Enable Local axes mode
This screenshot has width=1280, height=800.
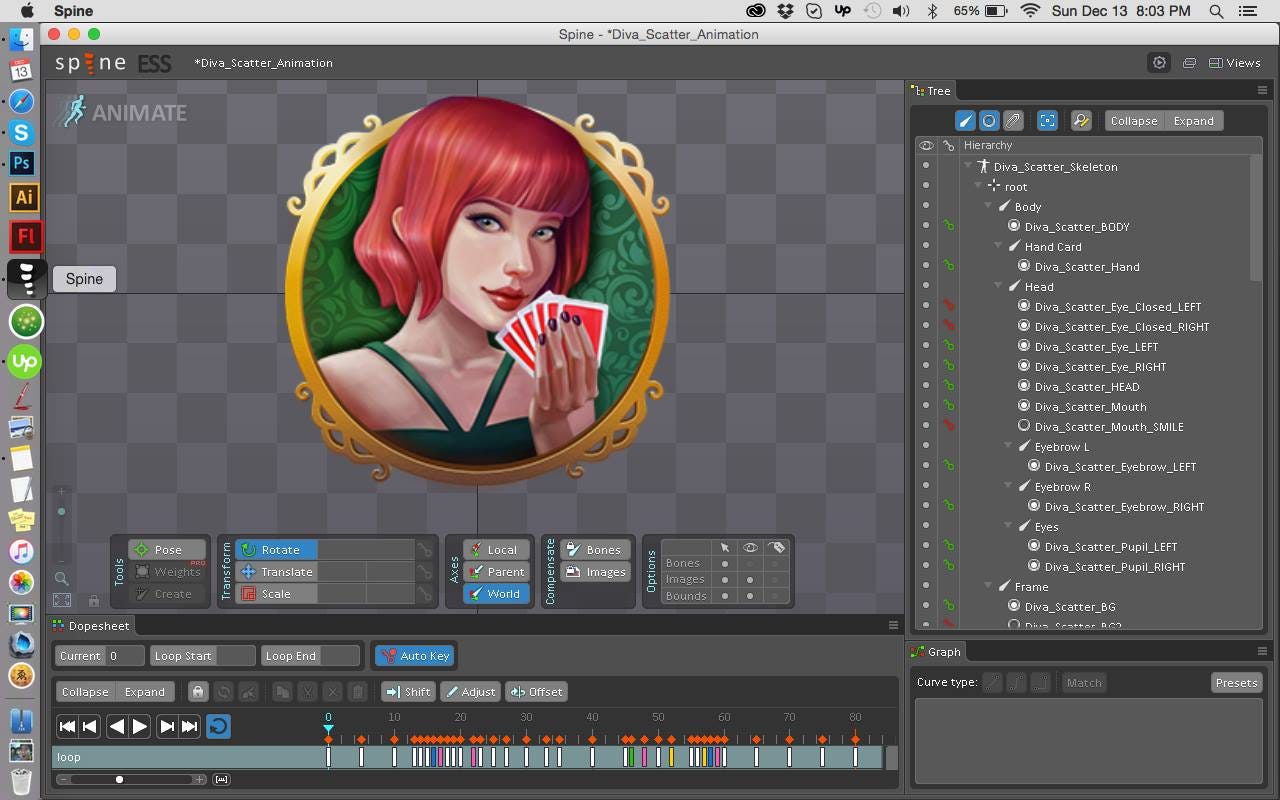(496, 550)
